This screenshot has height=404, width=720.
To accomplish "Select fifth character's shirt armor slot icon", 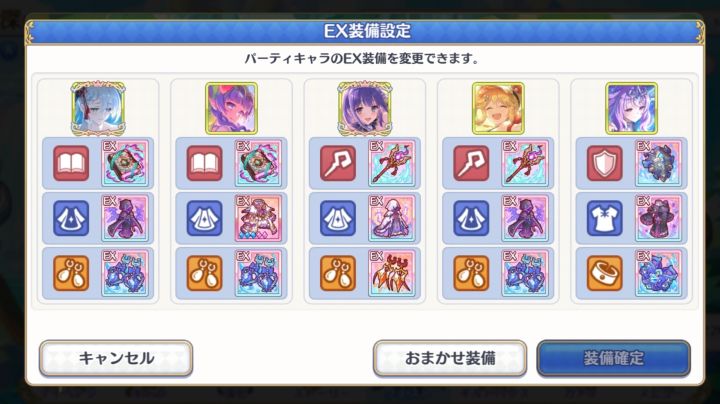I will (605, 218).
